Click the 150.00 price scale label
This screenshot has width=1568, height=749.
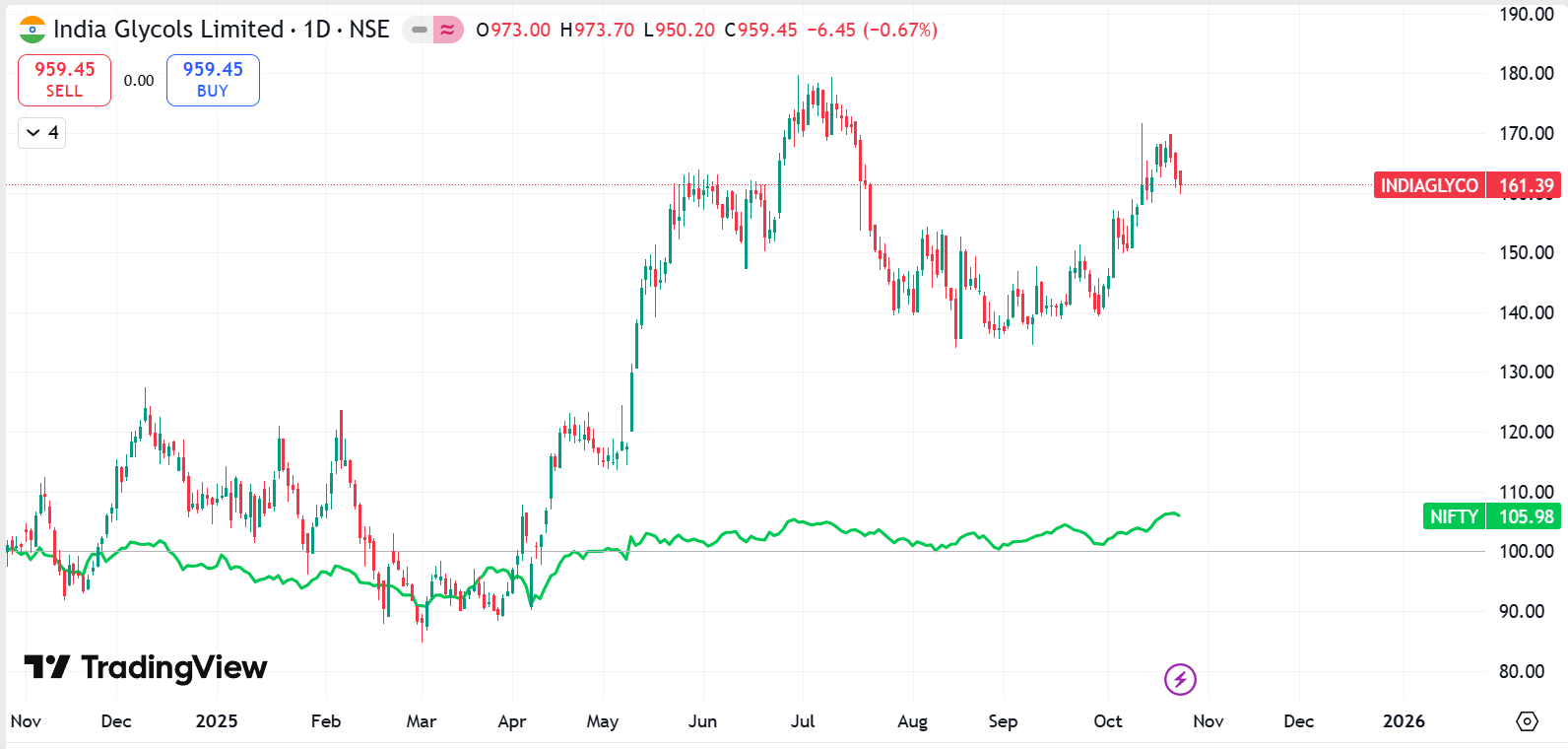[1527, 252]
